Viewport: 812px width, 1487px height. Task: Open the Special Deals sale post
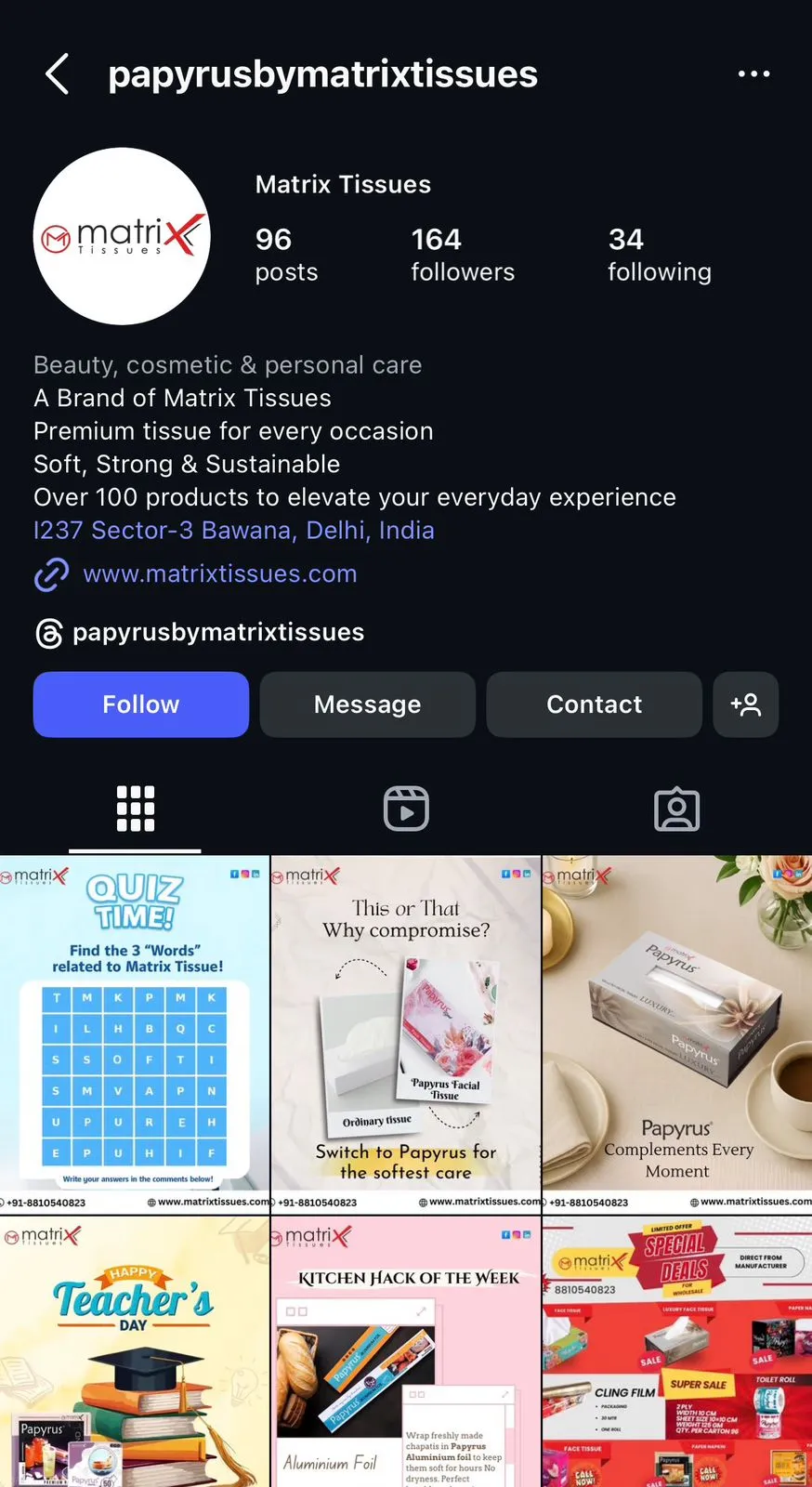pos(677,1352)
